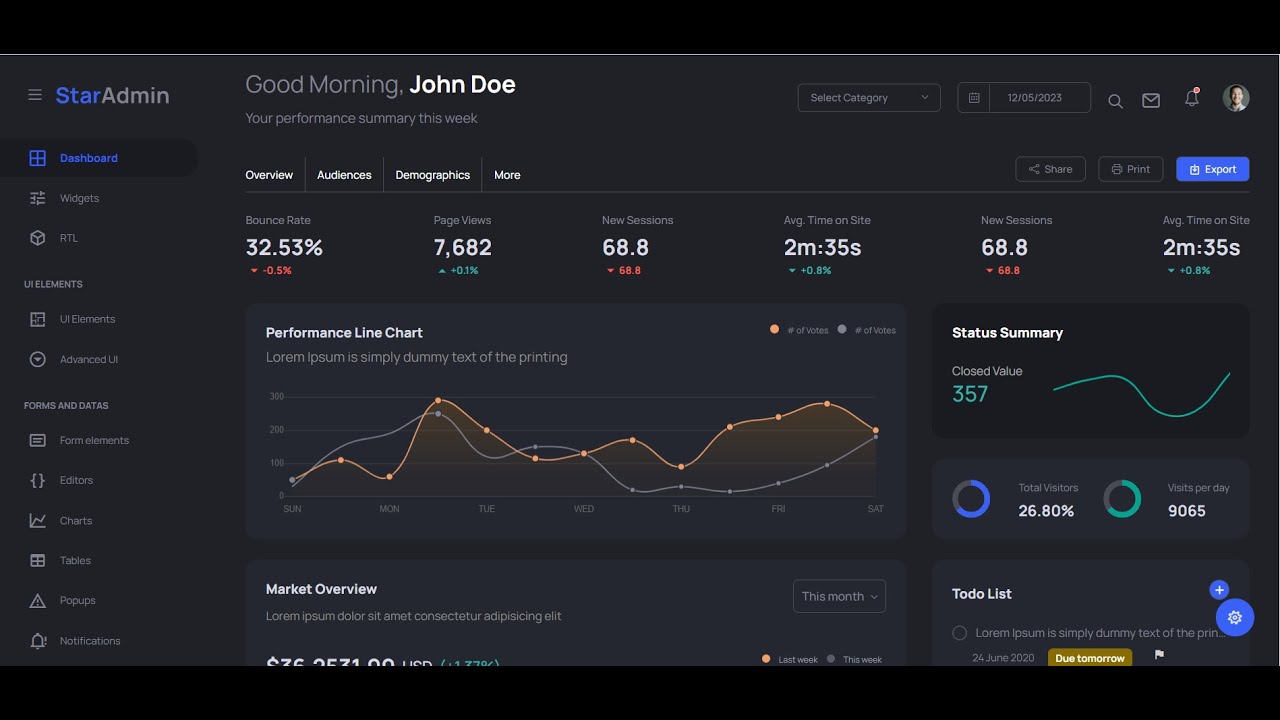
Task: Click the calendar icon beside date
Action: [974, 98]
